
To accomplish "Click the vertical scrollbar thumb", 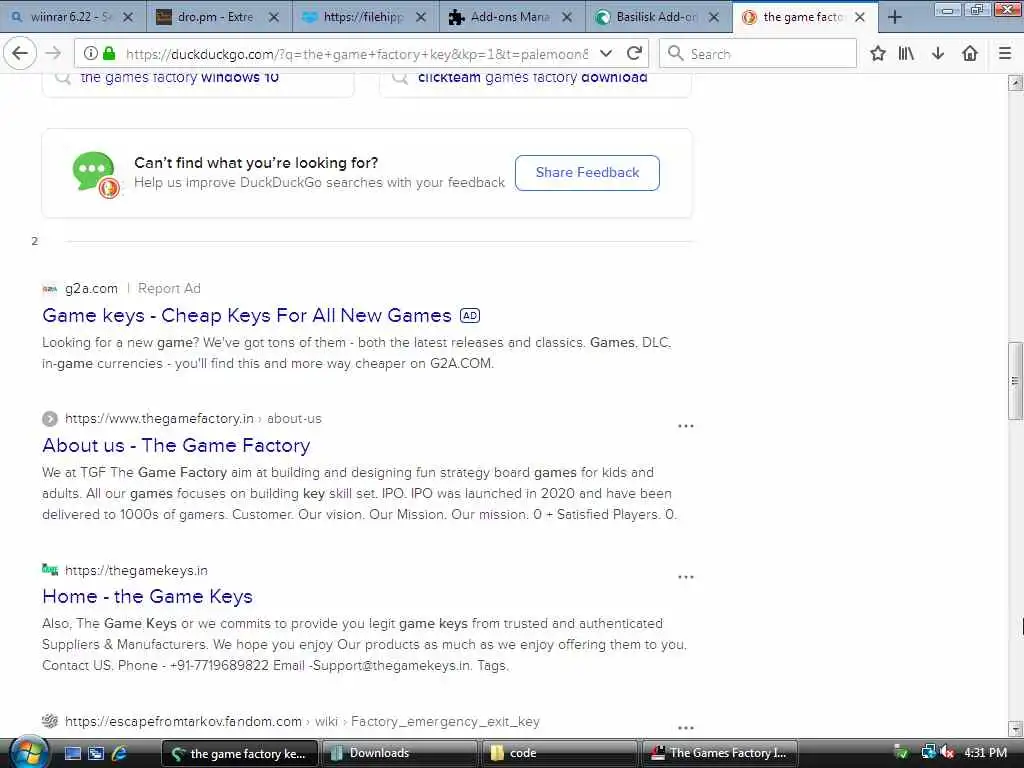I will click(1016, 381).
